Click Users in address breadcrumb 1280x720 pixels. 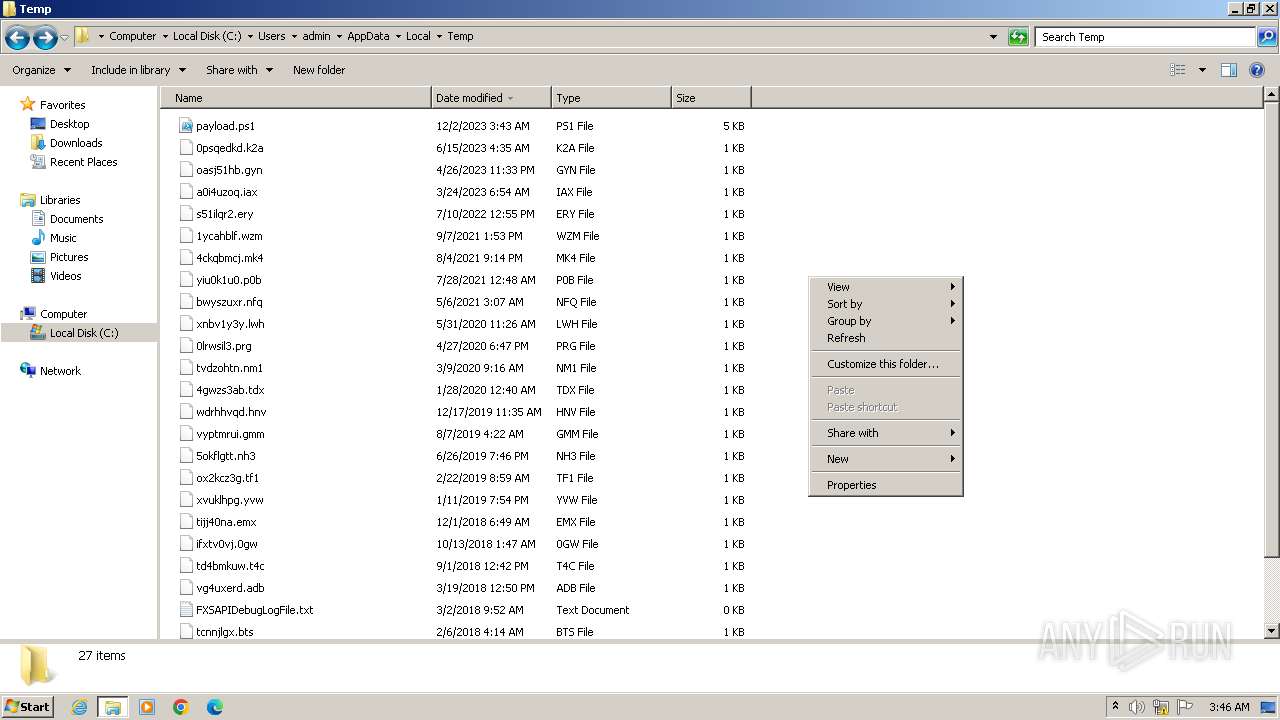(271, 36)
